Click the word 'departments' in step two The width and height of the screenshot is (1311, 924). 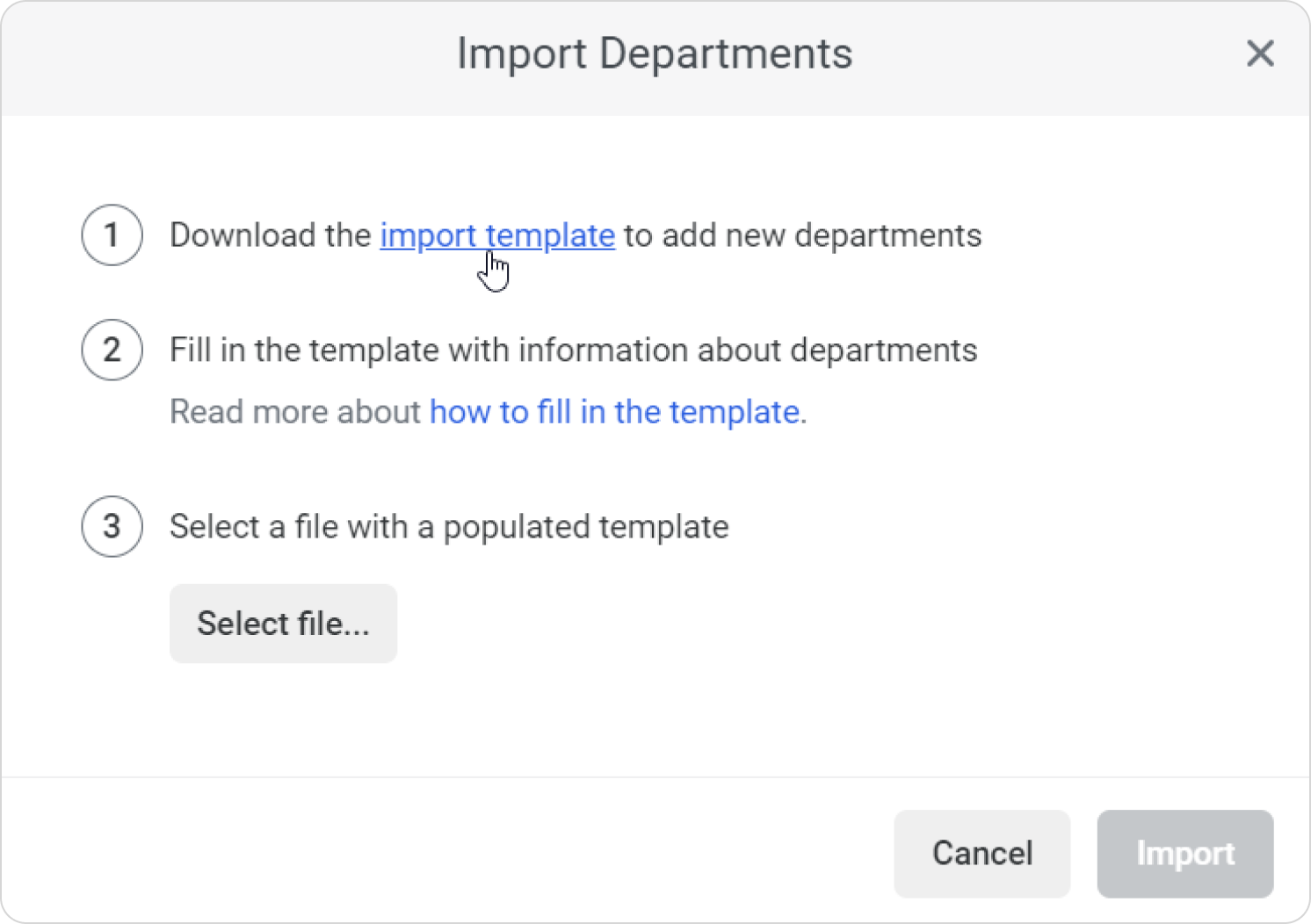coord(883,350)
